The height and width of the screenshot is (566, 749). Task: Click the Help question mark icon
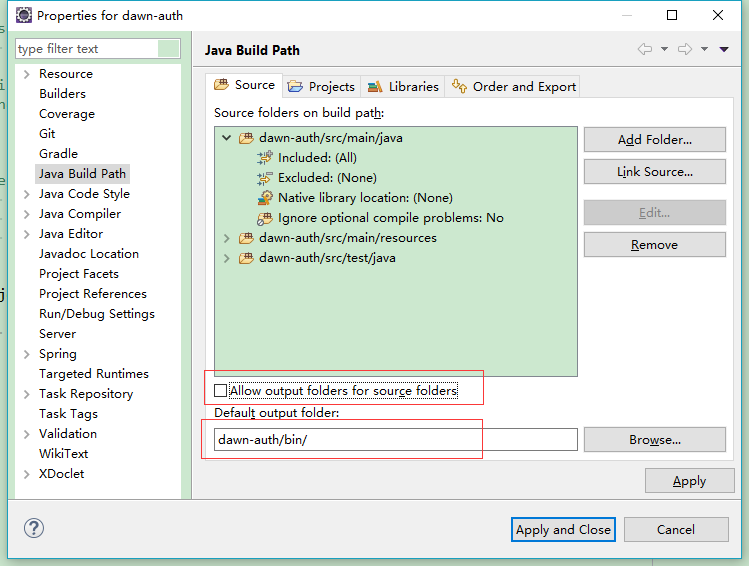point(34,528)
